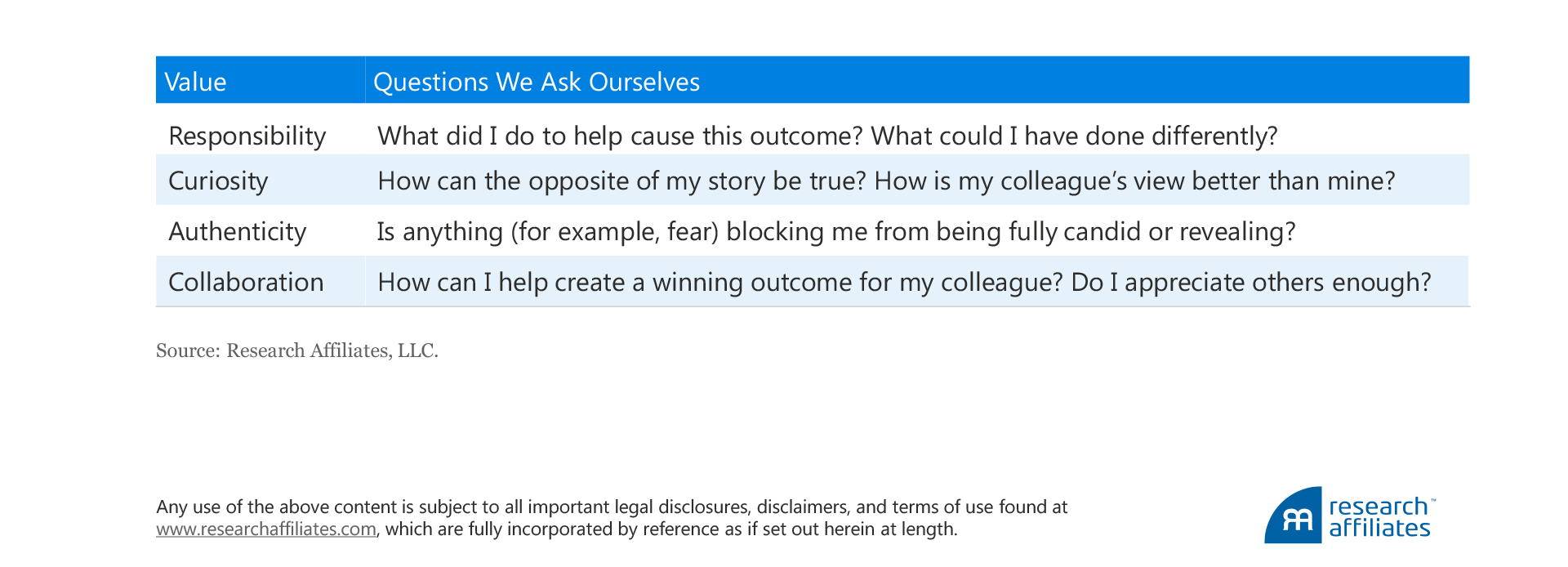Click the "Any use of the above content" disclaimer line

coord(612,507)
